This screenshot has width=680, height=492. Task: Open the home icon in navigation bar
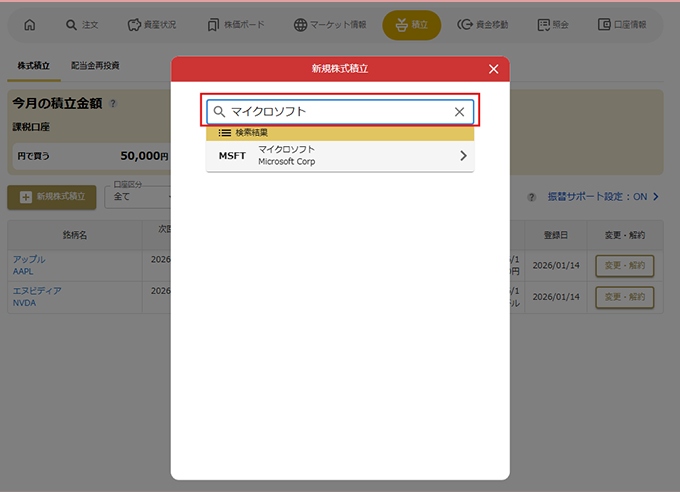[x=29, y=25]
